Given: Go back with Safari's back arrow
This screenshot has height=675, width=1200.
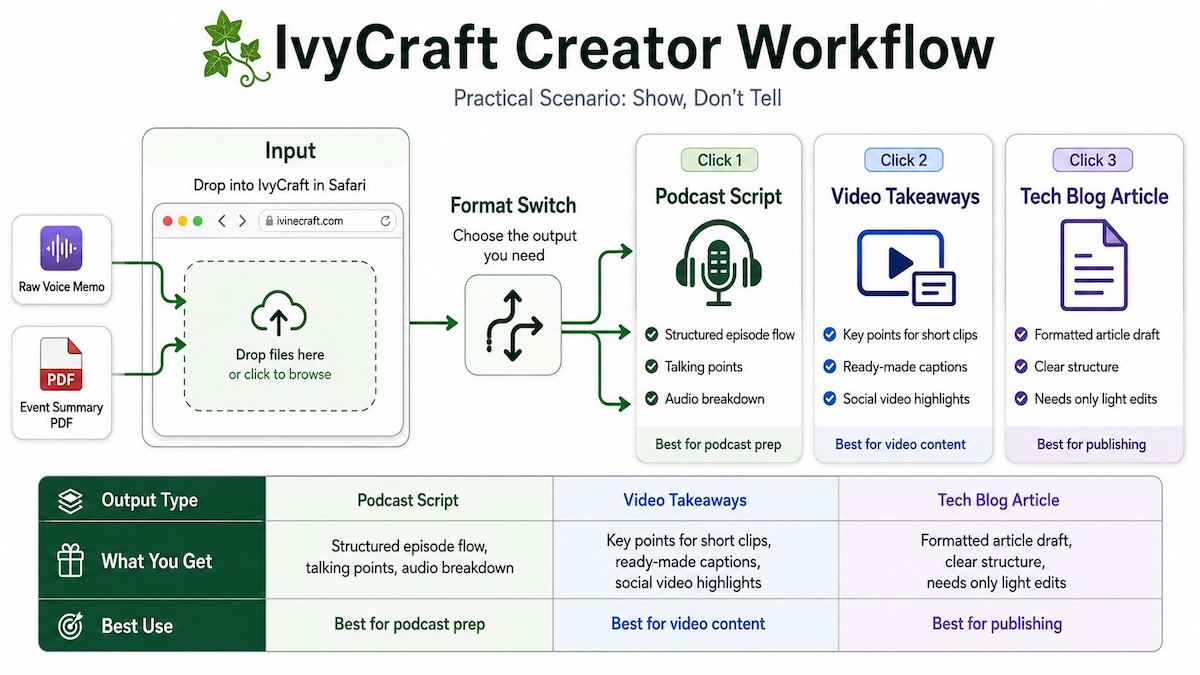Looking at the screenshot, I should click(222, 221).
